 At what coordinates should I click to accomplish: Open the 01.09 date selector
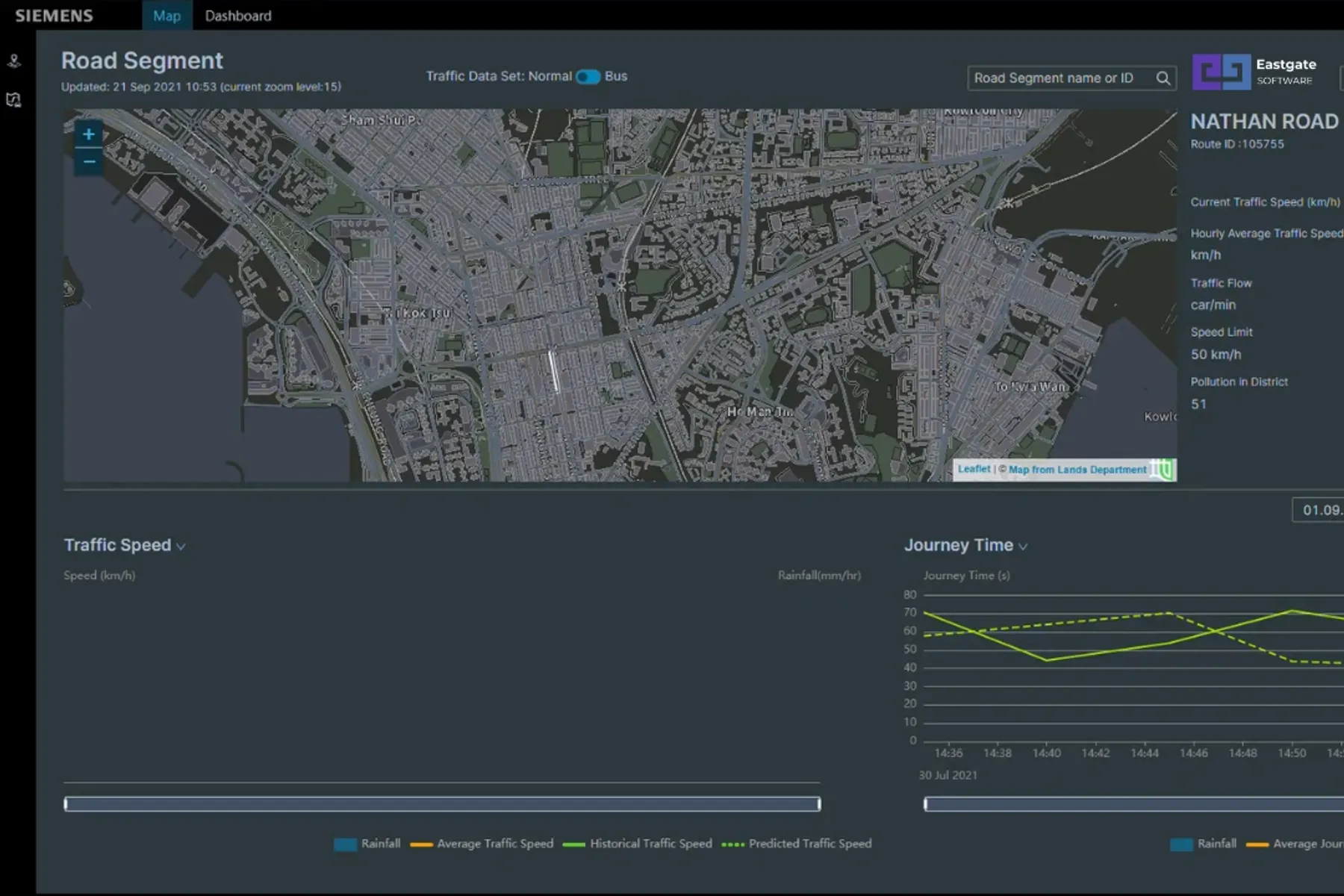(1319, 511)
